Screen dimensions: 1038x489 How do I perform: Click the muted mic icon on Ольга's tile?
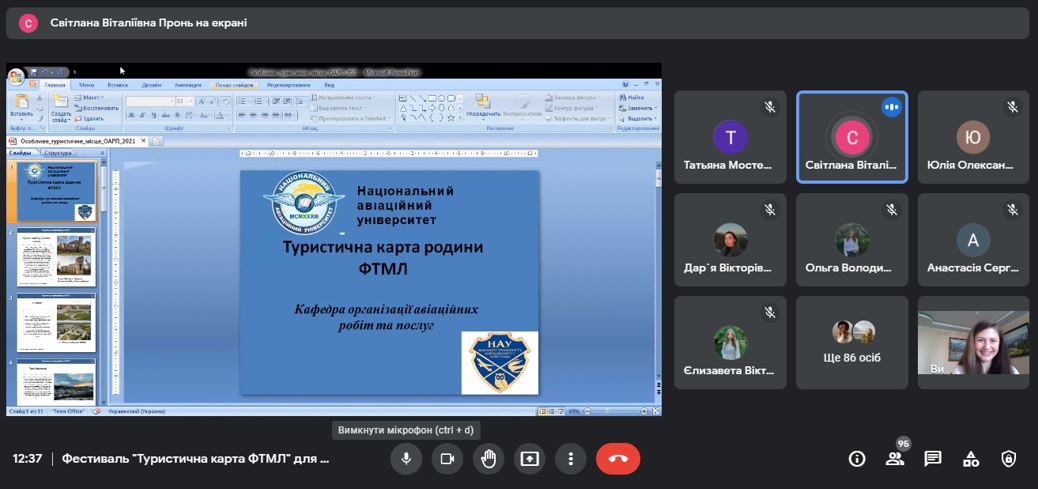point(891,210)
